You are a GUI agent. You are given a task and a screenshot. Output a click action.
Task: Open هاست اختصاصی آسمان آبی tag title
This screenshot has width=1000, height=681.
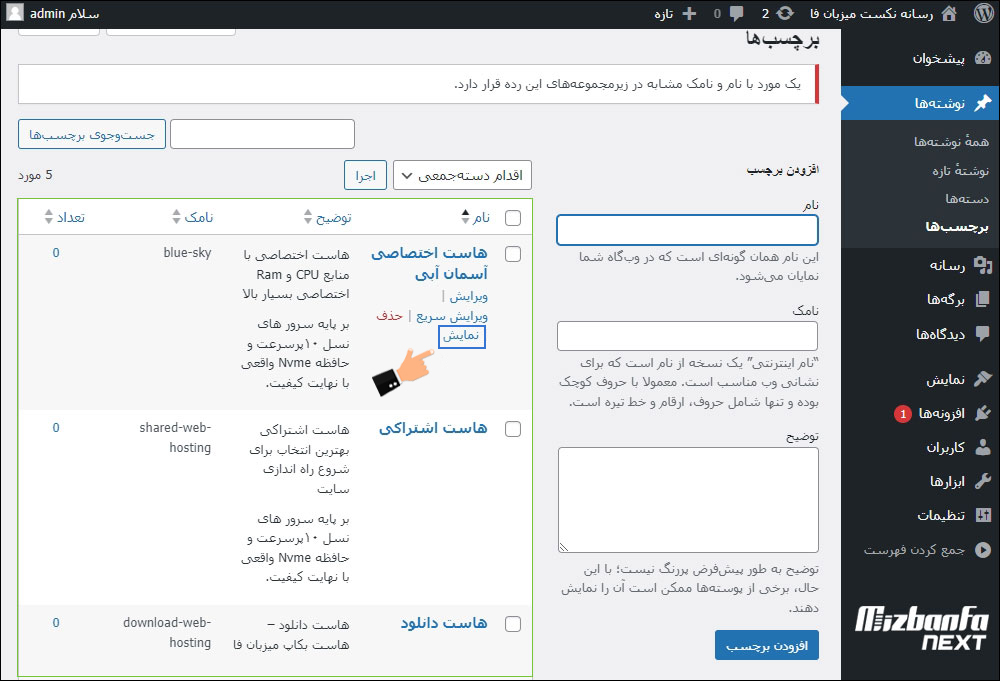[x=430, y=263]
